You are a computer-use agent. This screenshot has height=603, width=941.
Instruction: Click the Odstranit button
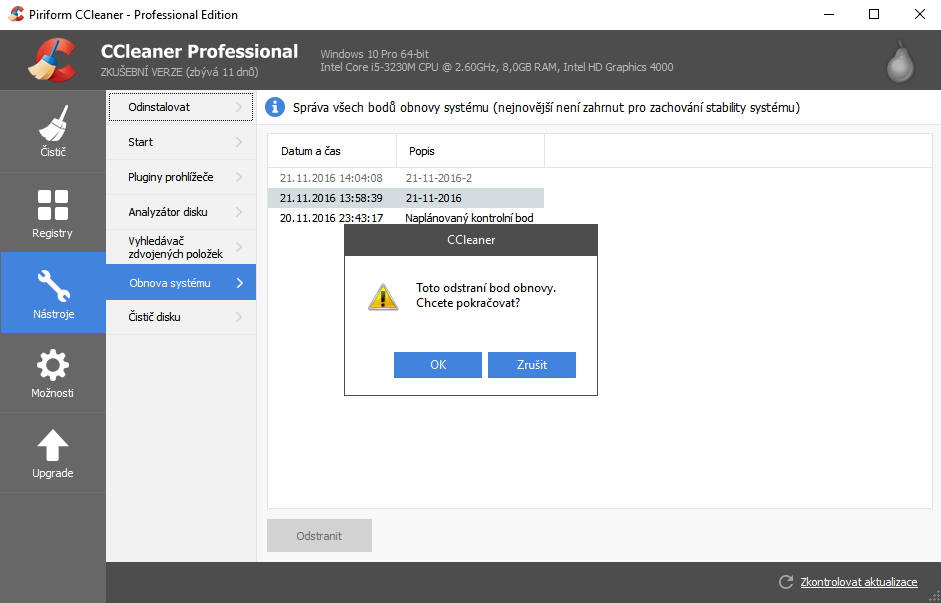point(319,536)
